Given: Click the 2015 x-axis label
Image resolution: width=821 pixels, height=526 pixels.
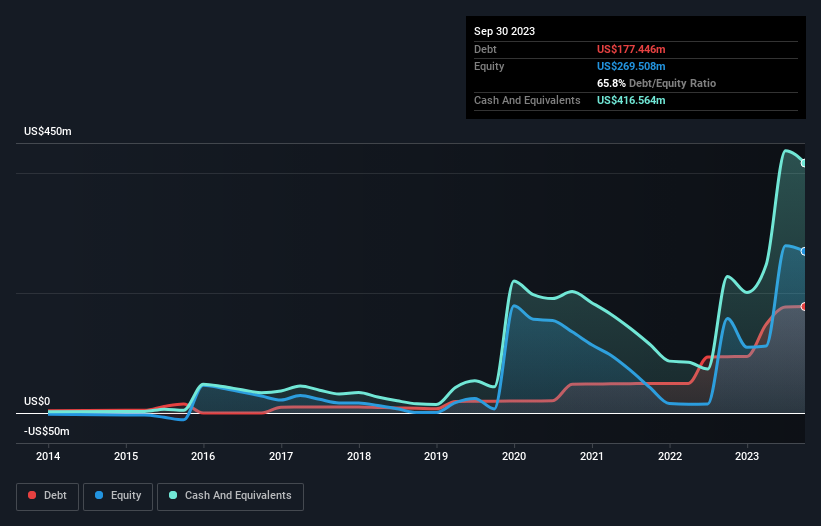Looking at the screenshot, I should click(126, 456).
